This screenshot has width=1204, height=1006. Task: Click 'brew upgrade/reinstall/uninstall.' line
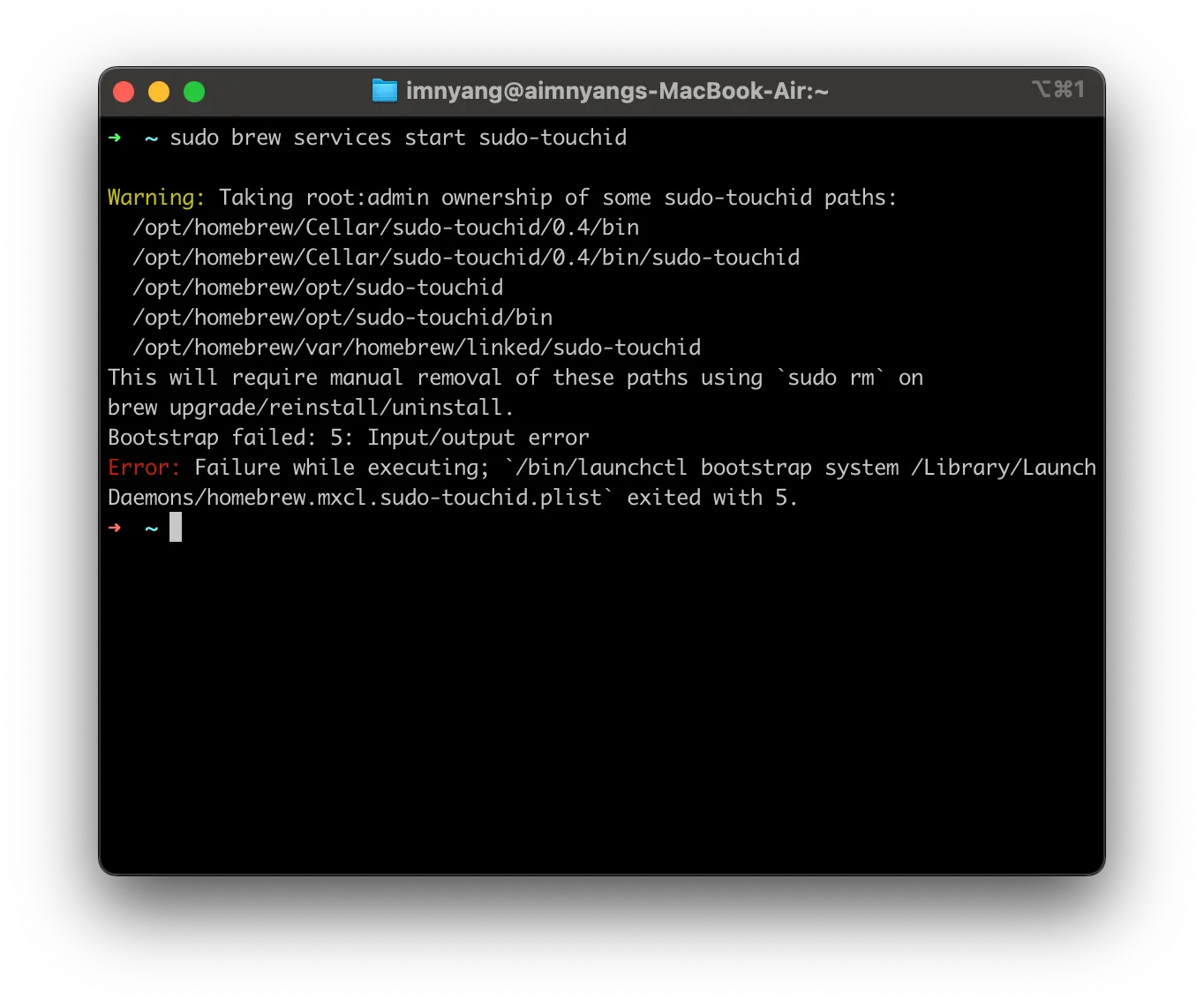pyautogui.click(x=311, y=408)
